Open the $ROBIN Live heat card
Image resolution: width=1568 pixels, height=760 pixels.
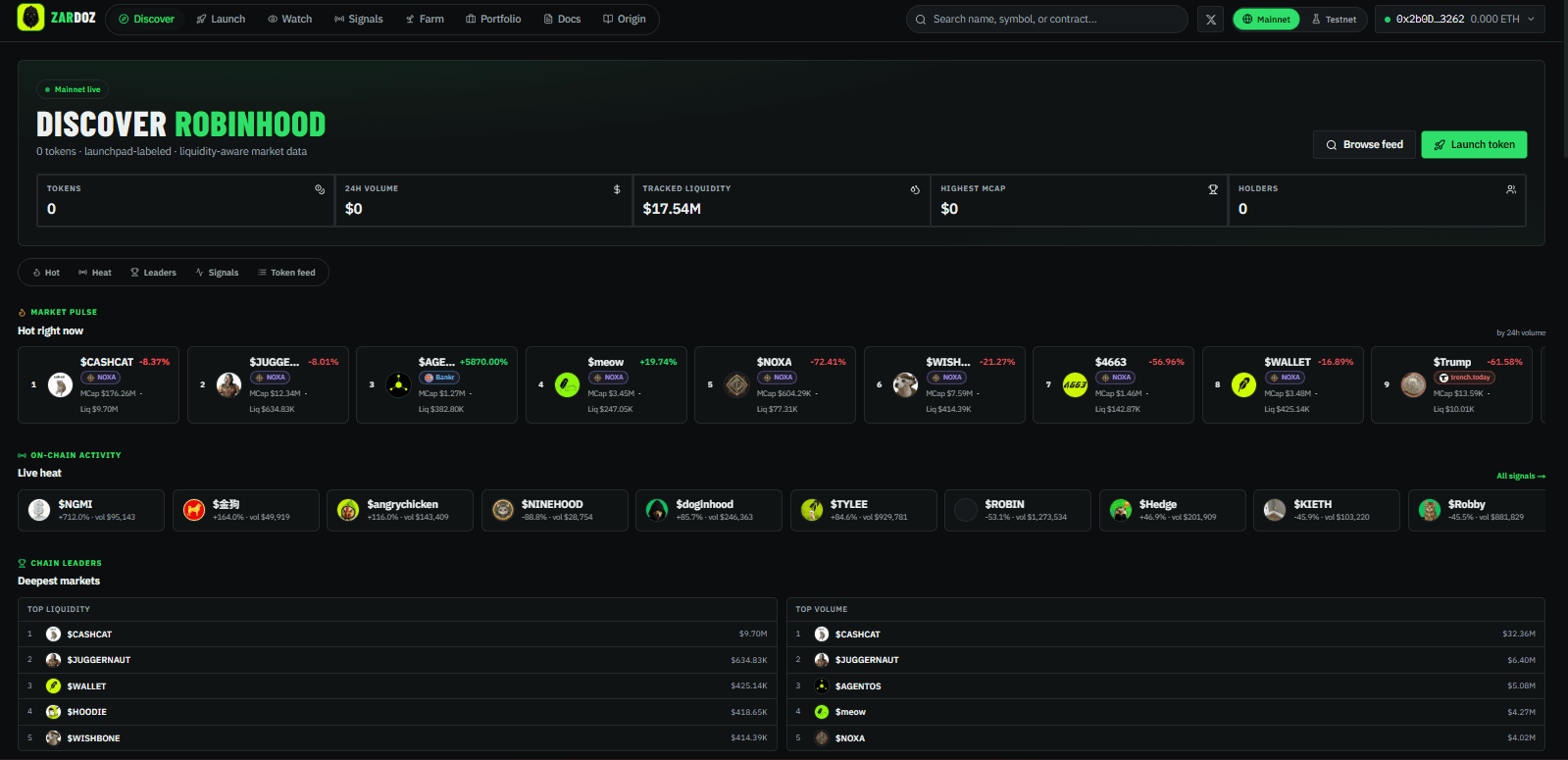click(x=1018, y=510)
